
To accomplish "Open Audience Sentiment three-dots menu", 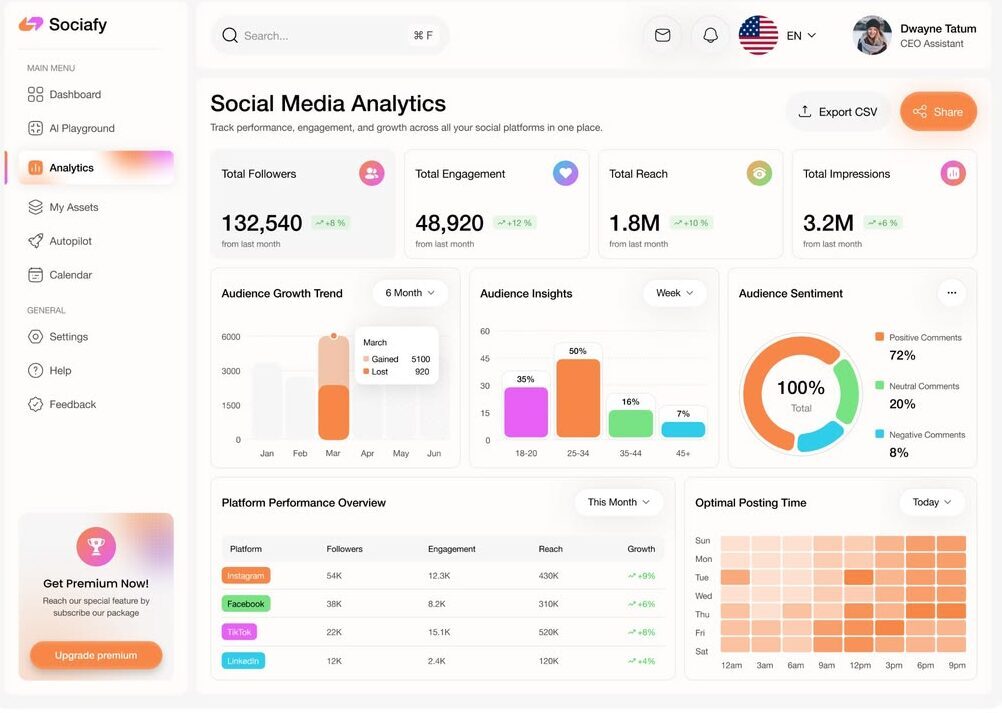I will click(x=952, y=293).
